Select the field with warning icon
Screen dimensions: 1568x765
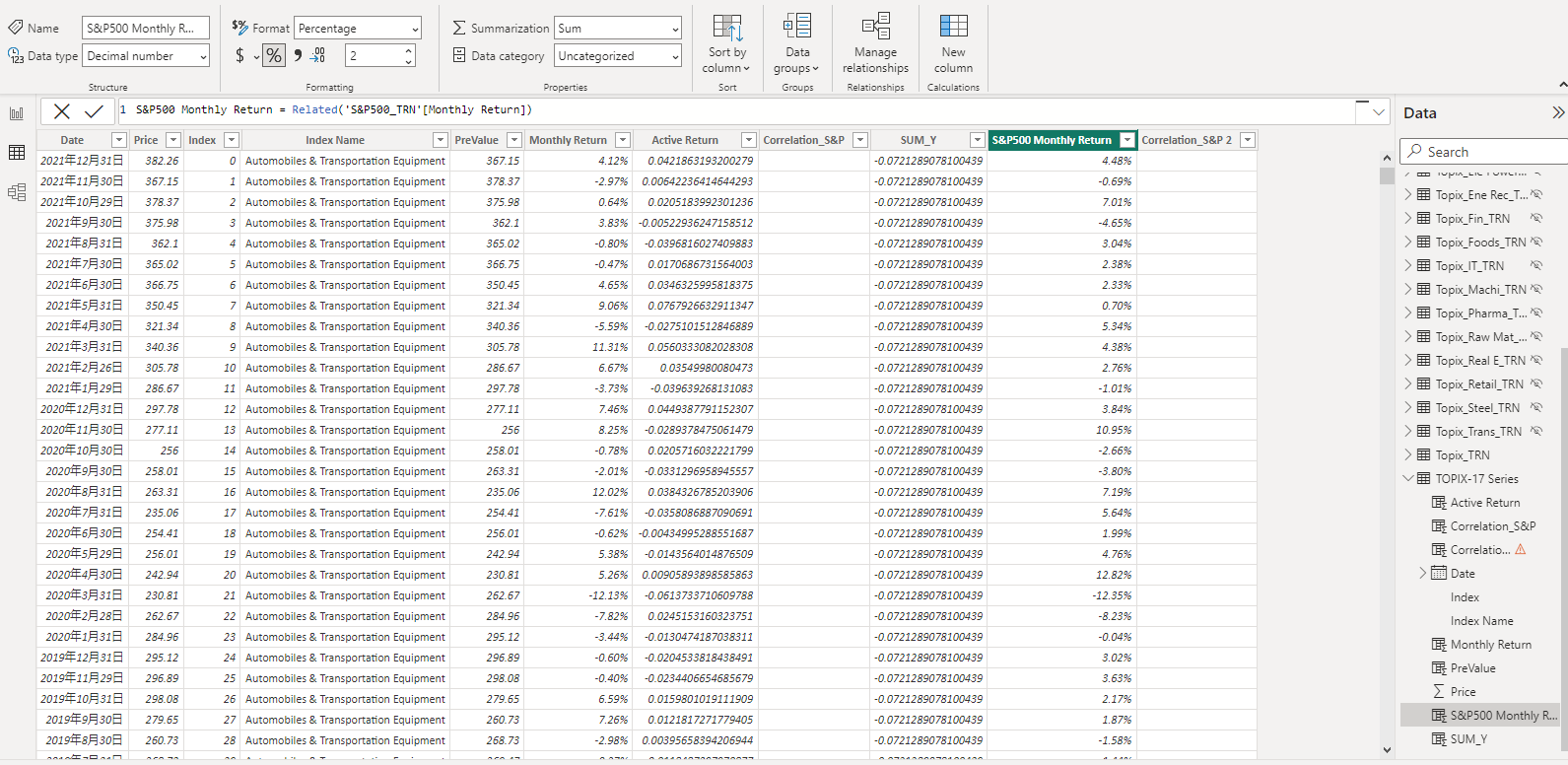tap(1478, 550)
